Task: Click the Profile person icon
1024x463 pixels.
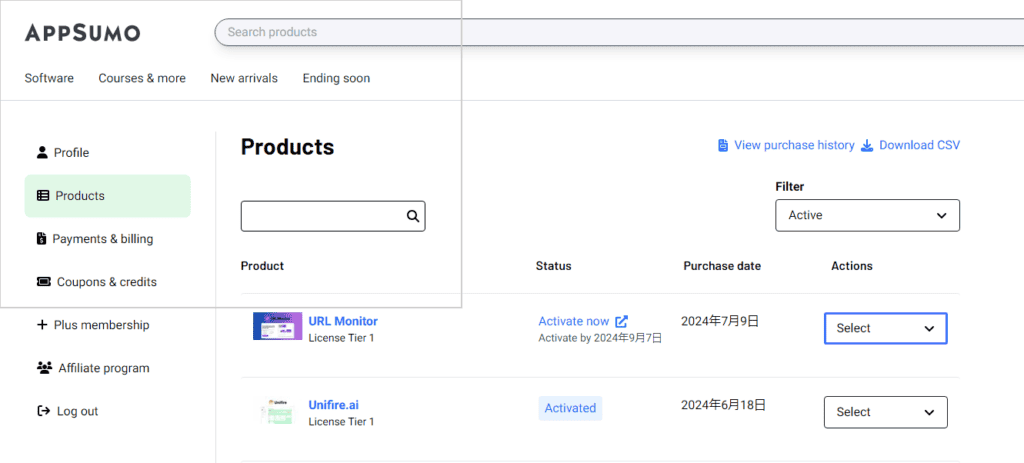Action: click(42, 153)
